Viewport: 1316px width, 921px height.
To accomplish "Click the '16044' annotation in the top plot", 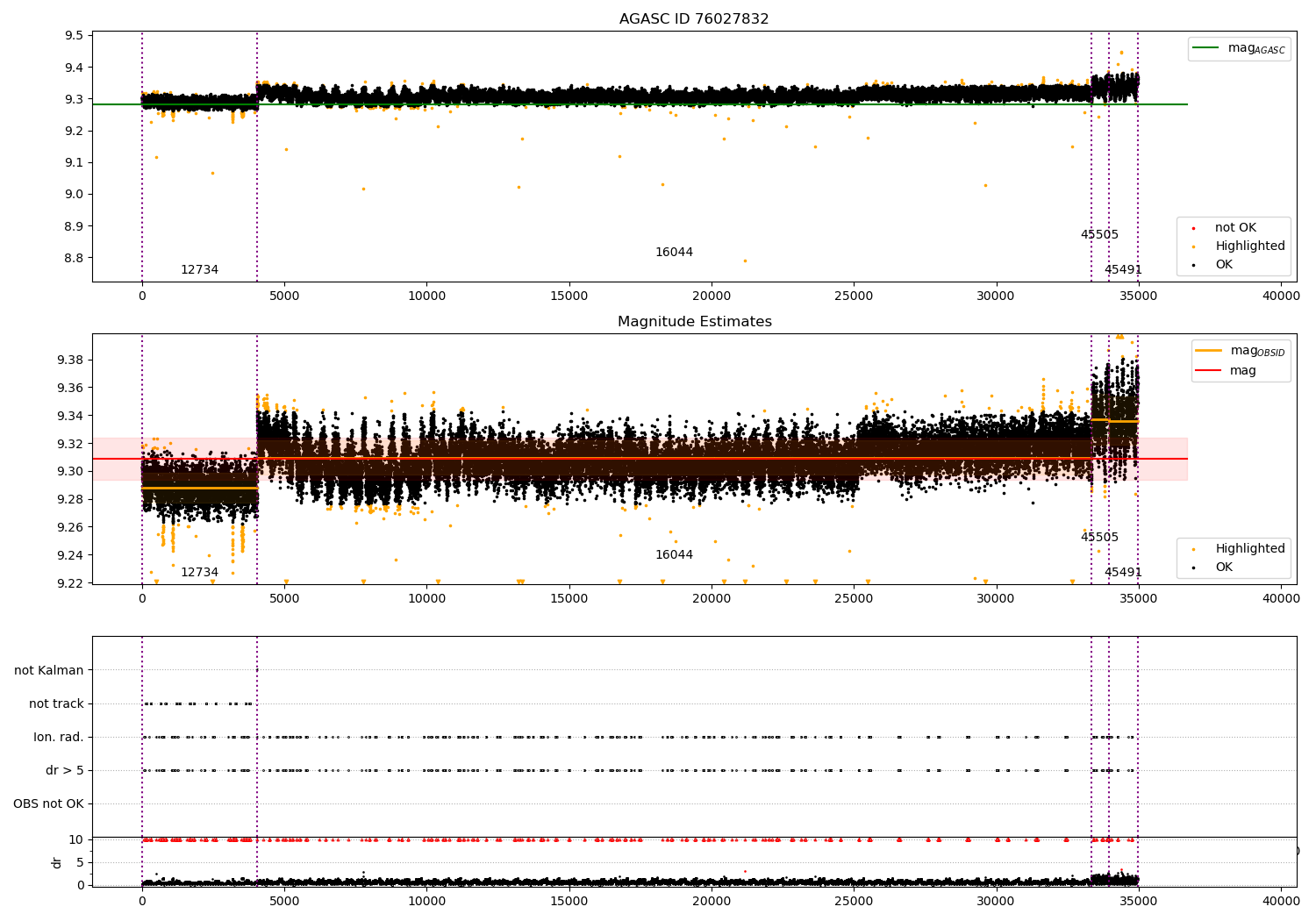I will (674, 253).
